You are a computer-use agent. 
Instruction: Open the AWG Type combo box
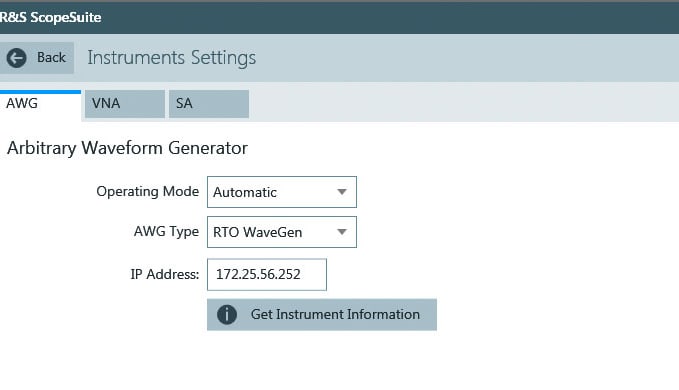(x=282, y=232)
